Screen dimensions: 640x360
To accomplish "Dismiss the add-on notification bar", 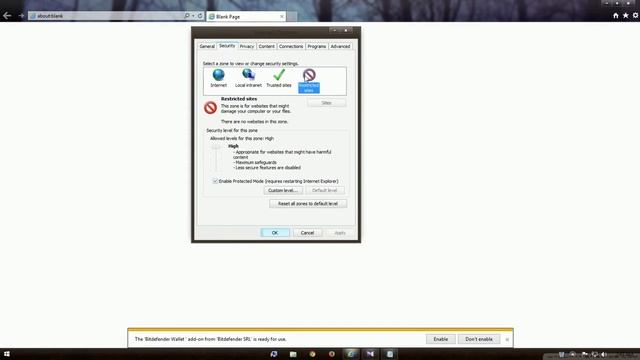I will coord(507,339).
